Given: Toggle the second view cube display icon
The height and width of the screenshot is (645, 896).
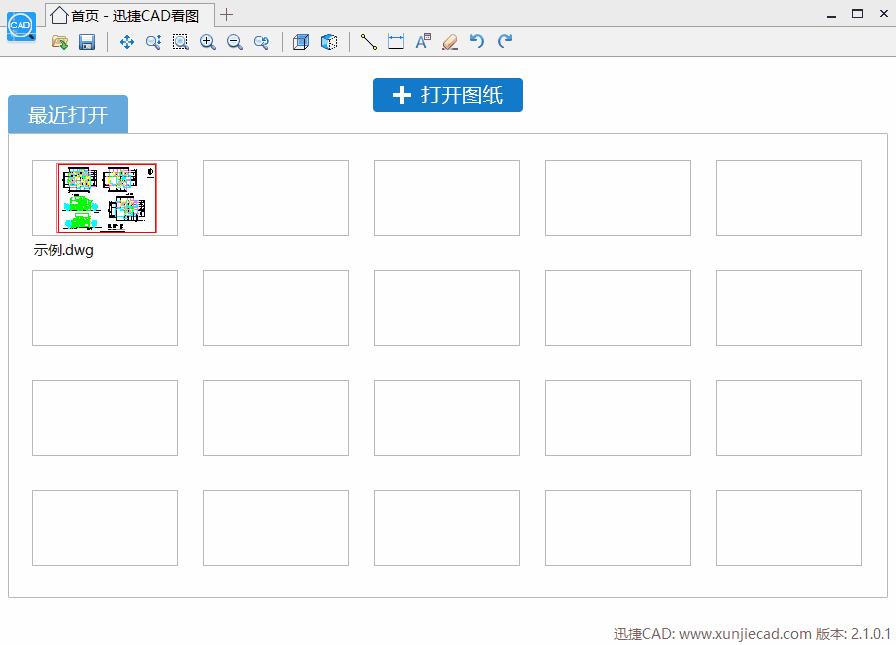Looking at the screenshot, I should pyautogui.click(x=329, y=42).
